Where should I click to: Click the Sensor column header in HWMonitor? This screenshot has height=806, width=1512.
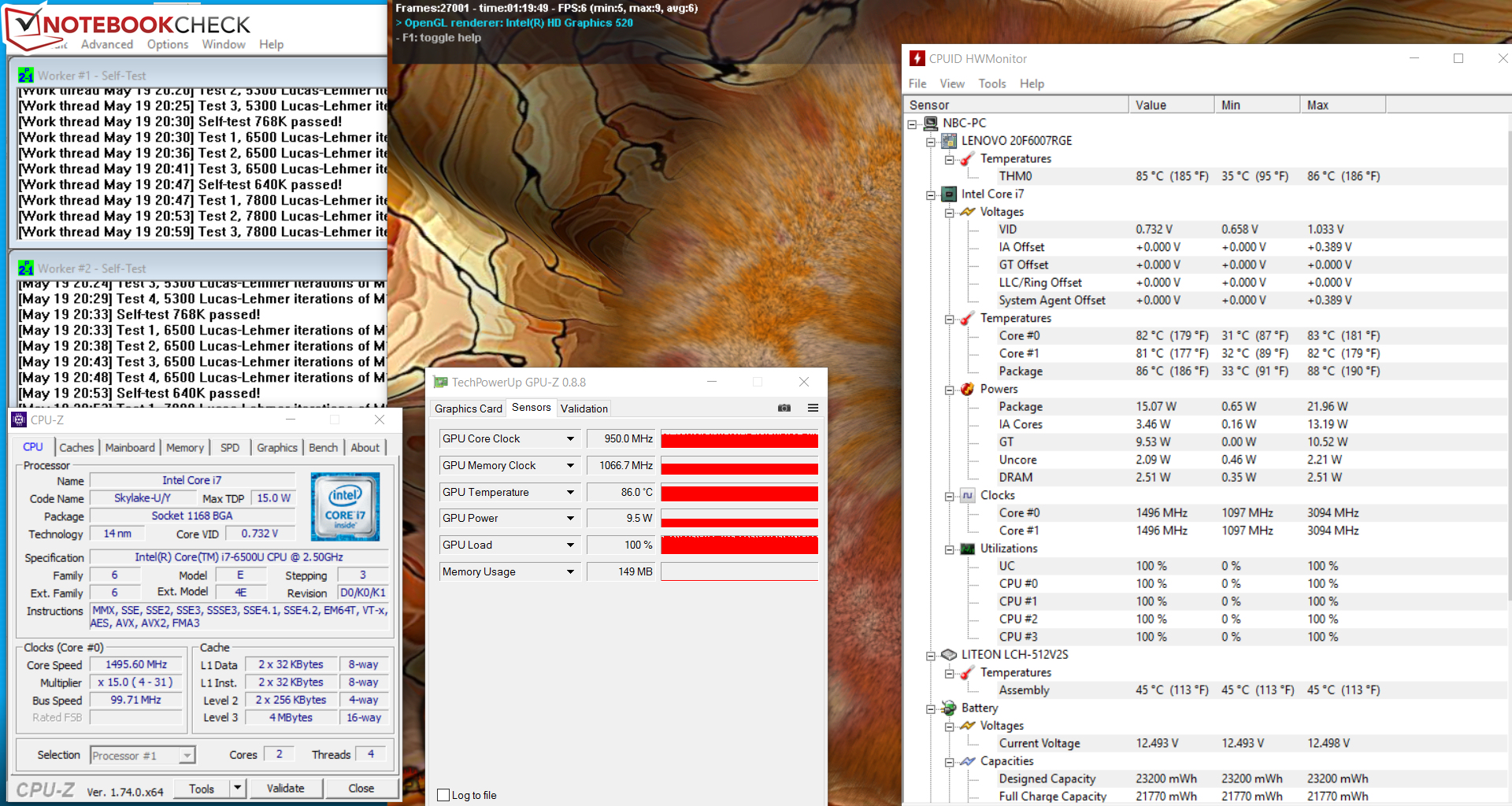point(1016,105)
